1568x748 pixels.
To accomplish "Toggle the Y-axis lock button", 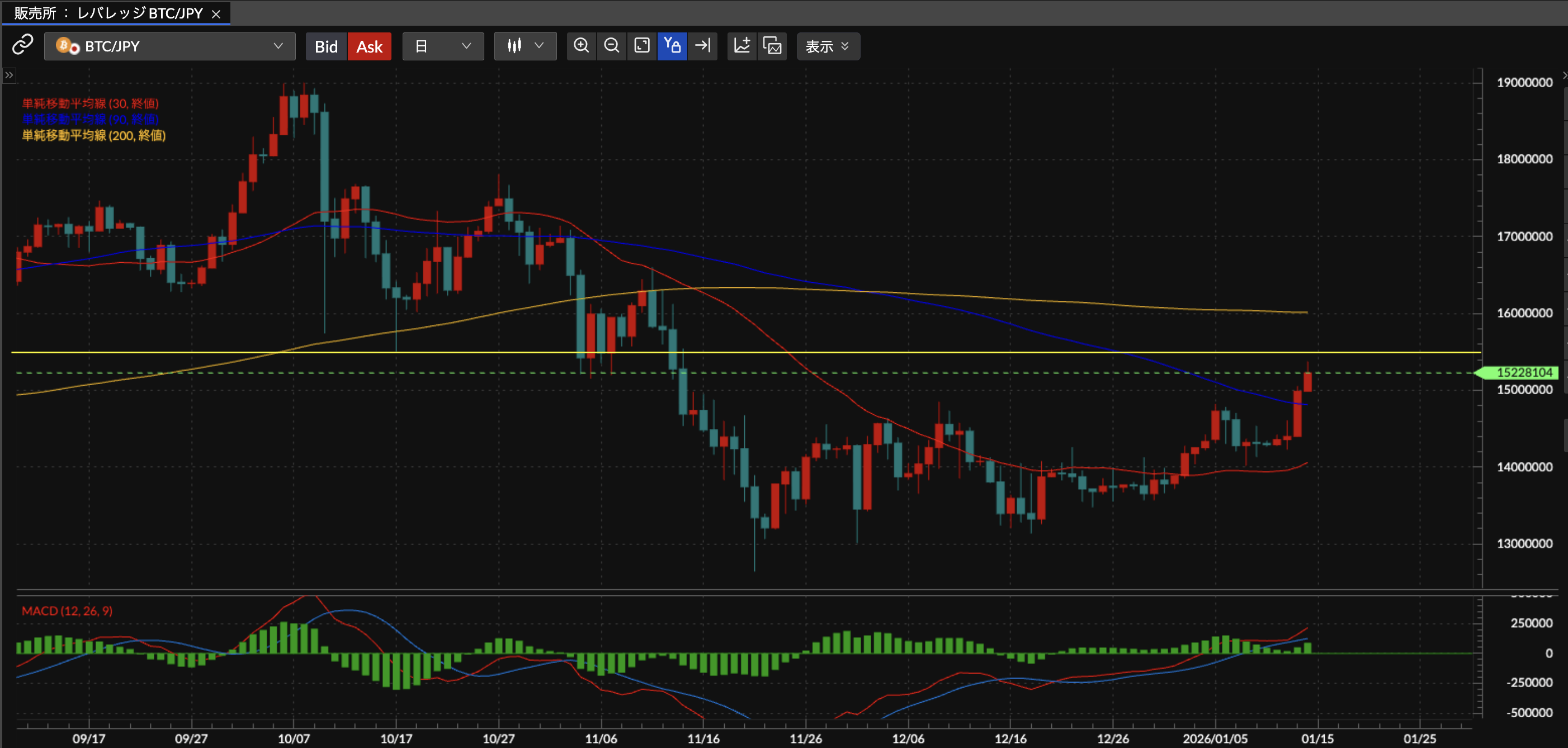I will [672, 46].
